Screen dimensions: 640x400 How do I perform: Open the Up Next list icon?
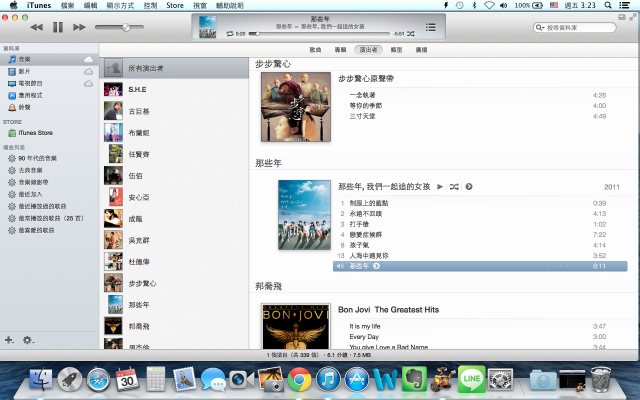tap(430, 27)
